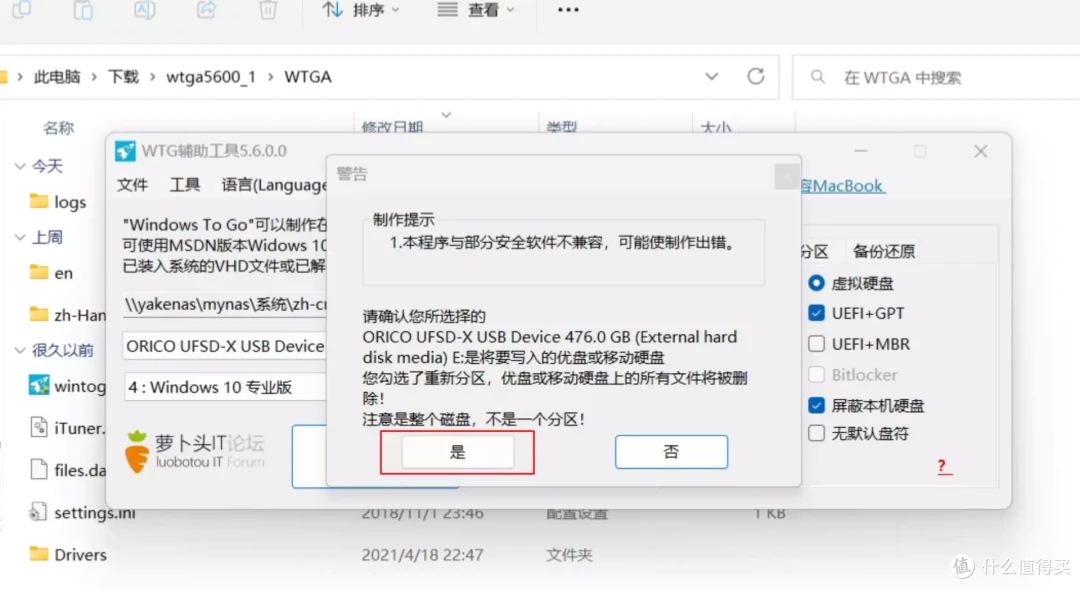The image size is (1080, 589).
Task: Select the en folder
Action: click(51, 273)
